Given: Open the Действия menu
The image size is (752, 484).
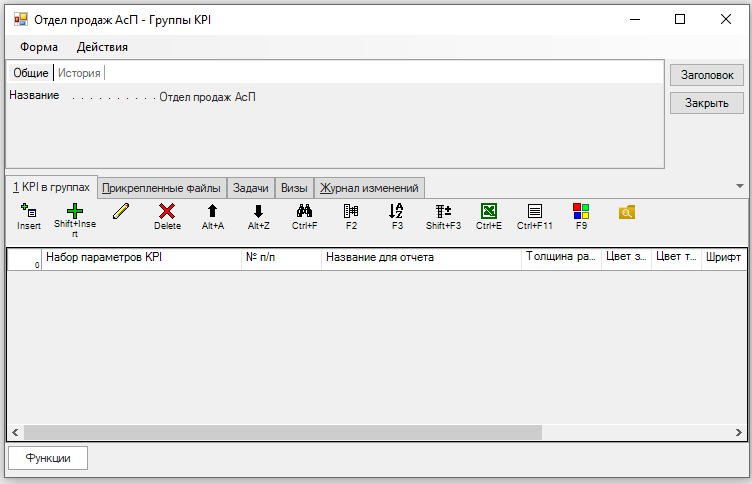Looking at the screenshot, I should (x=102, y=47).
